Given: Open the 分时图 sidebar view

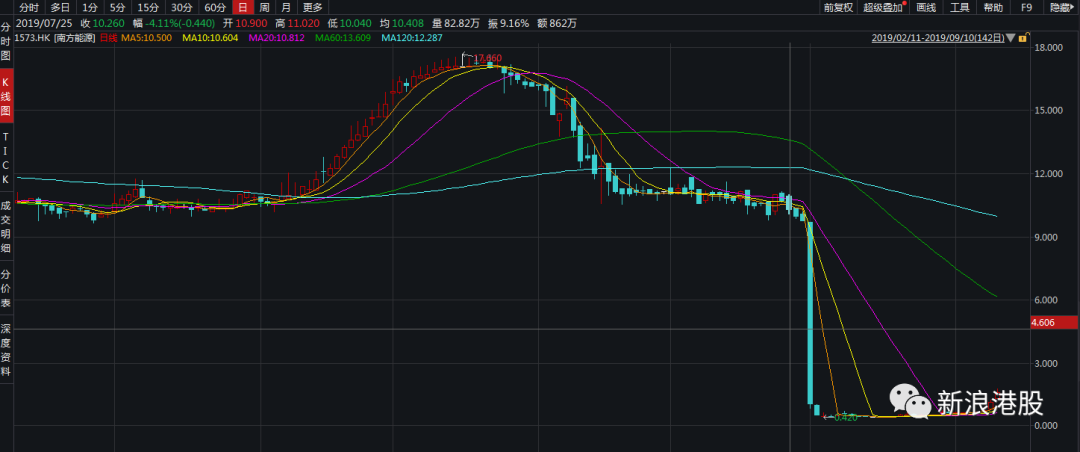Looking at the screenshot, I should coord(6,42).
